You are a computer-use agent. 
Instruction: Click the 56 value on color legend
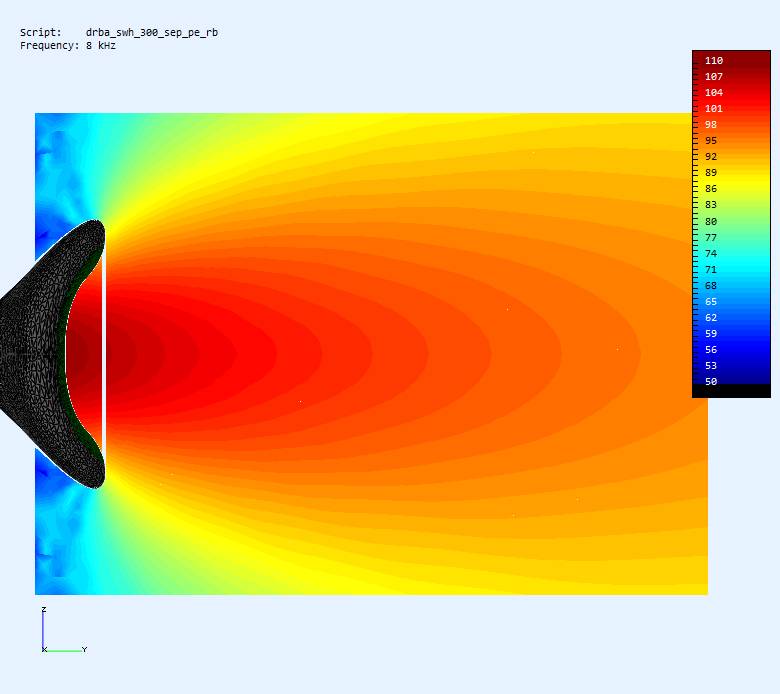(x=711, y=349)
